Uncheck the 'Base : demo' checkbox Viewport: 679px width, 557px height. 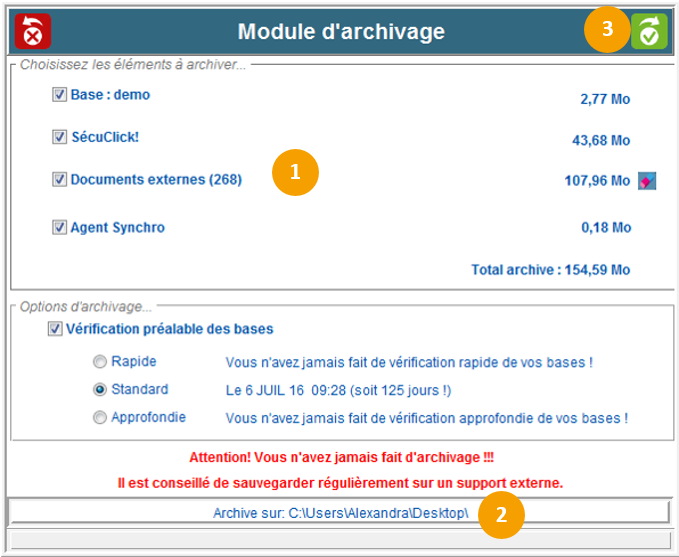(59, 95)
